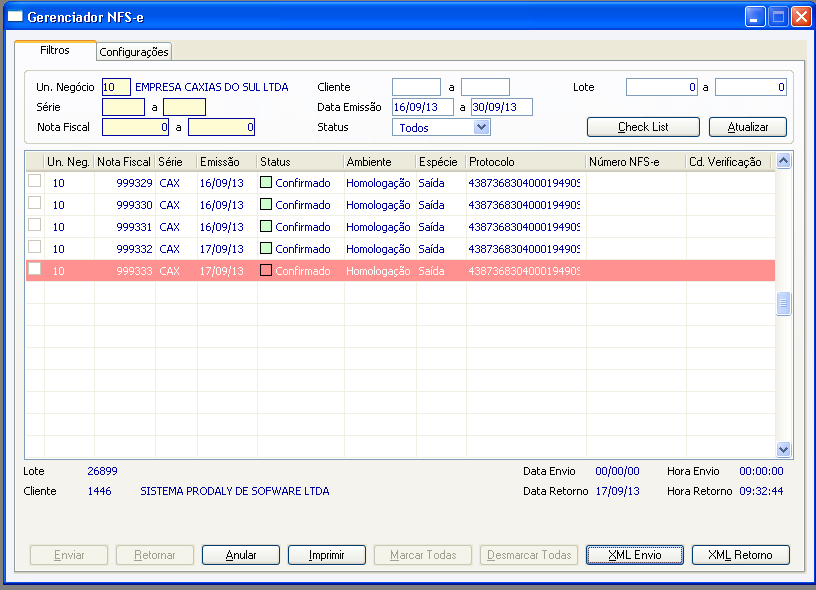Tick the checkbox for Nota Fiscal 999329
The height and width of the screenshot is (590, 816).
34,181
